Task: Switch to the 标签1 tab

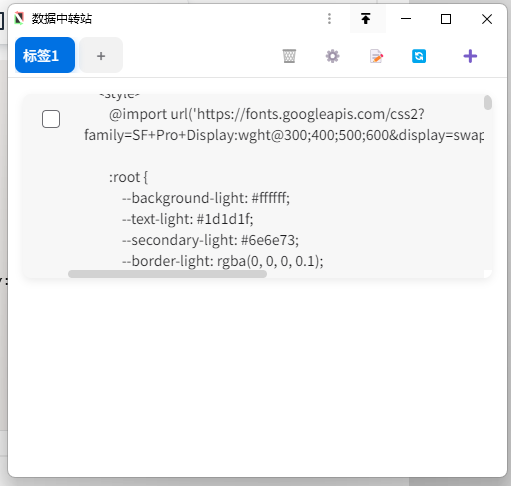Action: 45,55
